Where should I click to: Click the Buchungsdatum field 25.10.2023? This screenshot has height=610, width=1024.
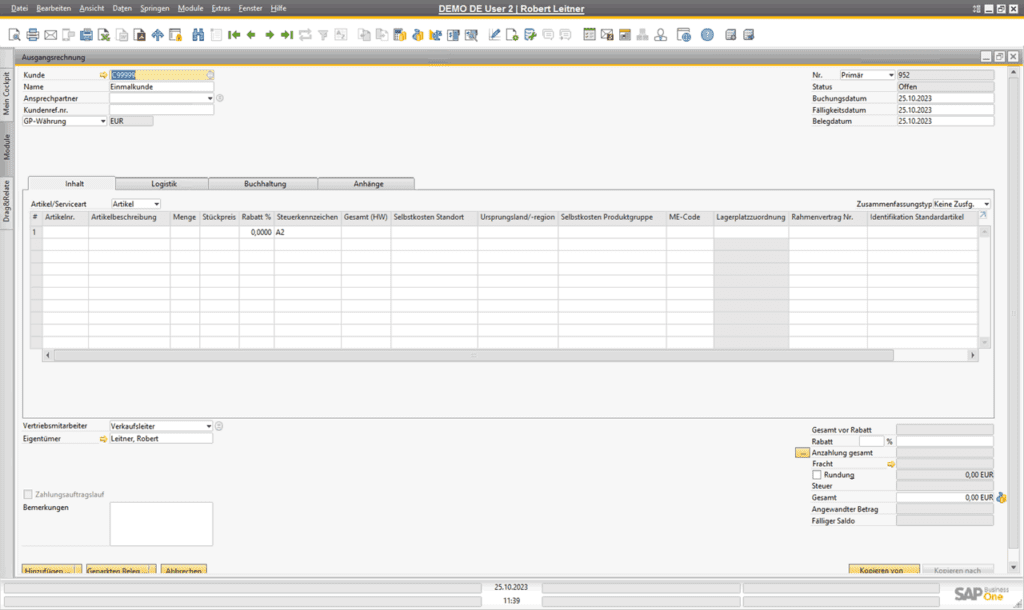pos(945,99)
